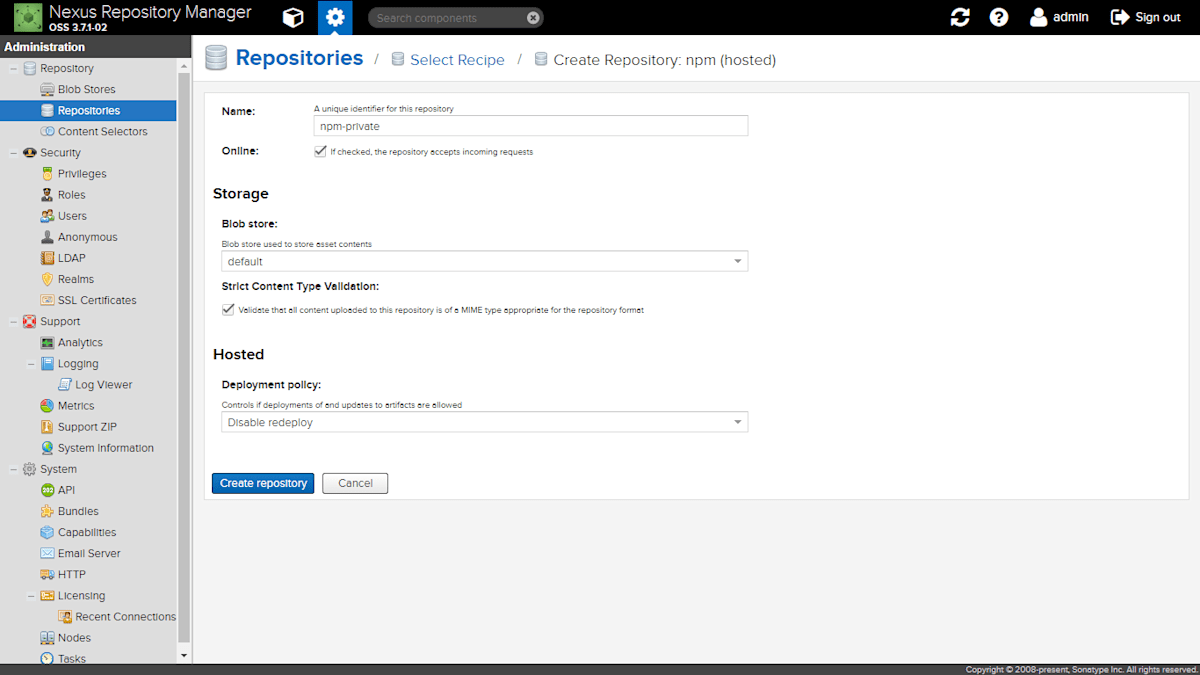1200x675 pixels.
Task: Click the Cancel button
Action: click(355, 483)
